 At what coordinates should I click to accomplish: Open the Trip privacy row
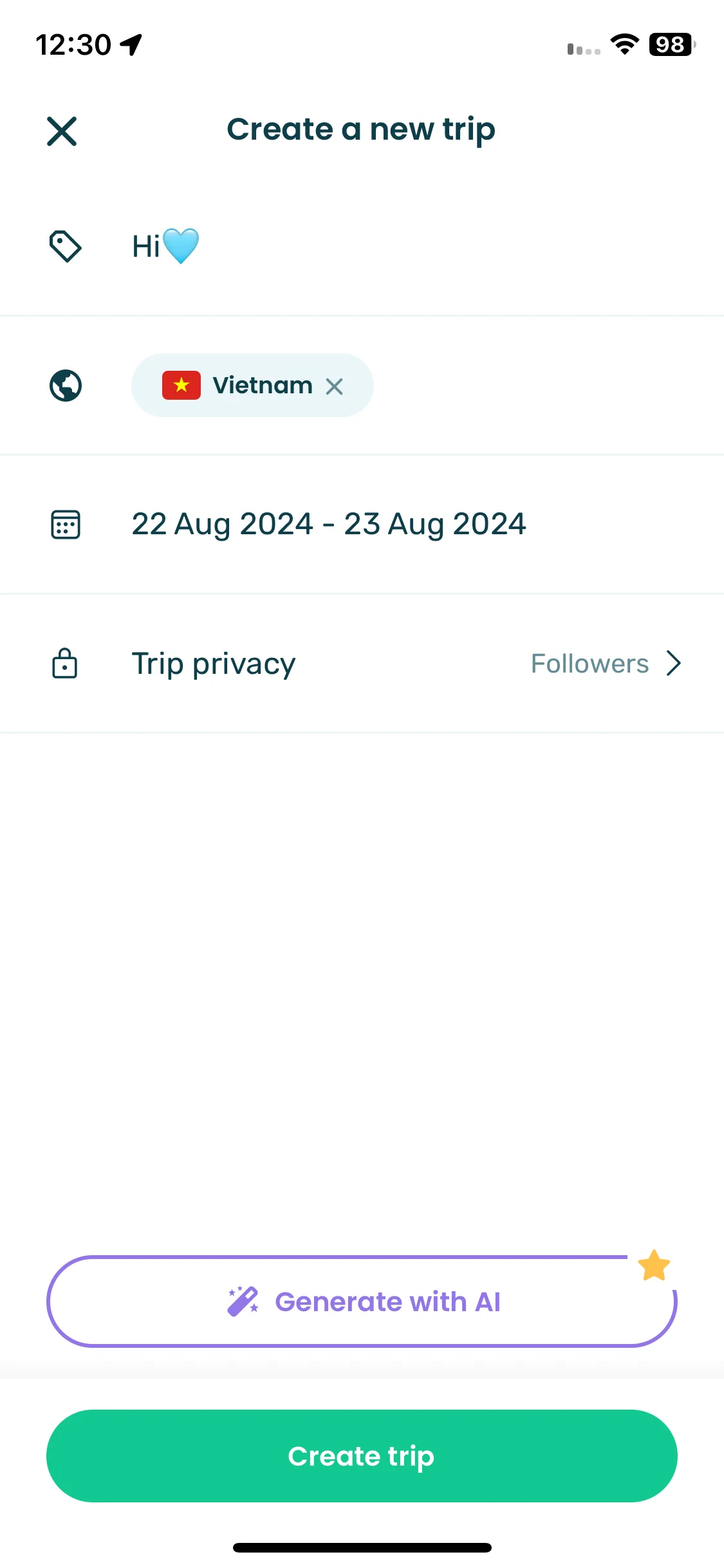pos(362,664)
